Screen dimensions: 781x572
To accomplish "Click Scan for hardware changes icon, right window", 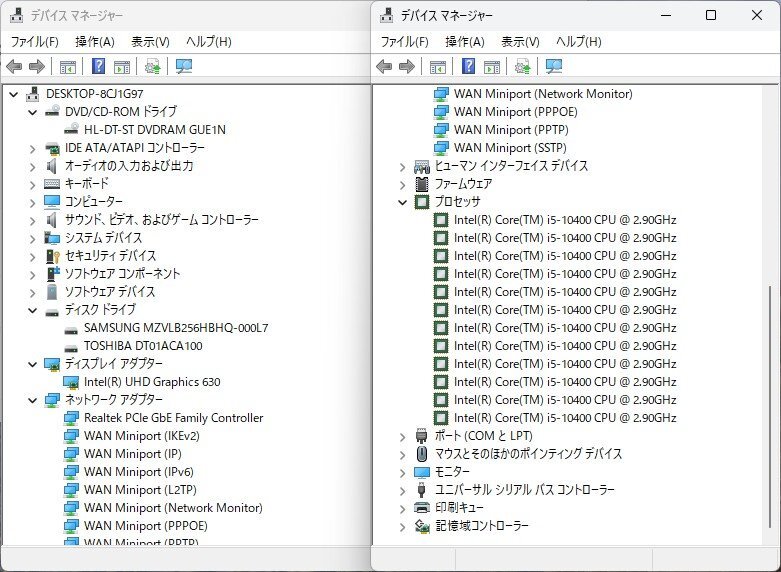I will click(554, 66).
